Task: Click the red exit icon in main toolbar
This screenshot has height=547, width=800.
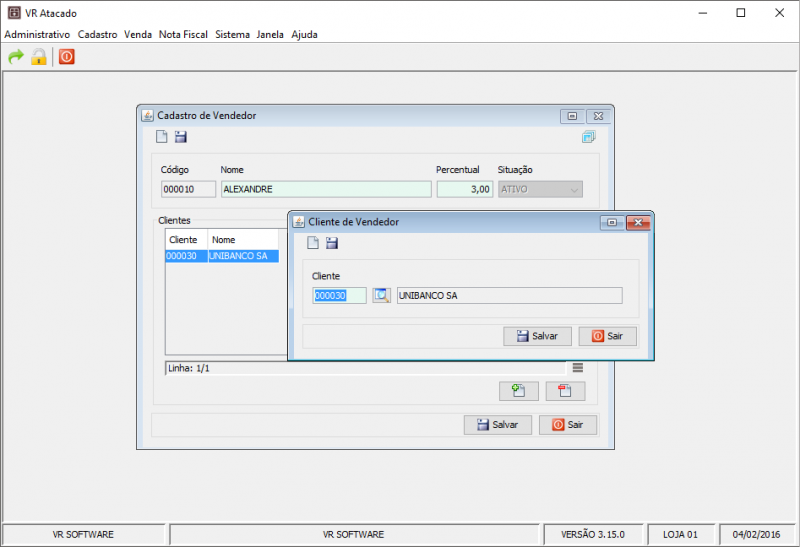Action: 66,56
